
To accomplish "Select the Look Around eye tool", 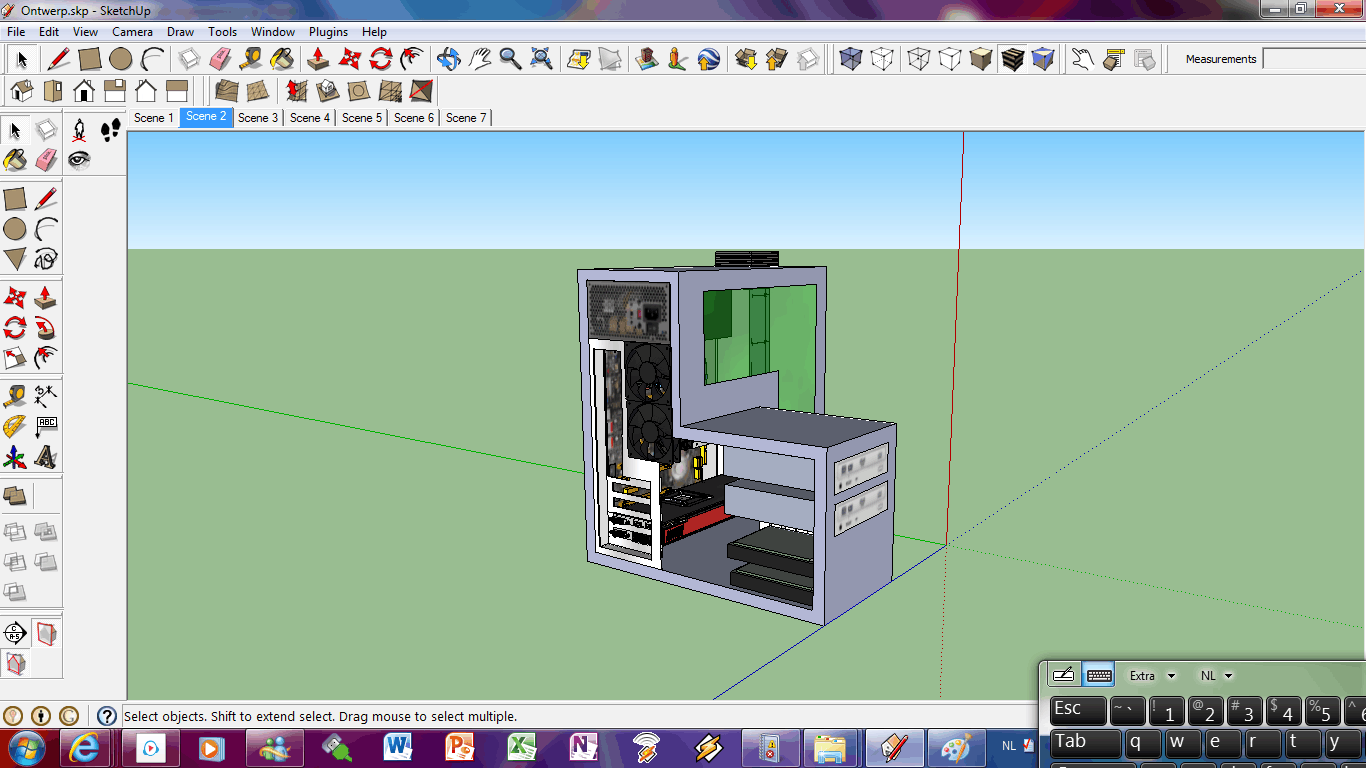I will (x=80, y=160).
